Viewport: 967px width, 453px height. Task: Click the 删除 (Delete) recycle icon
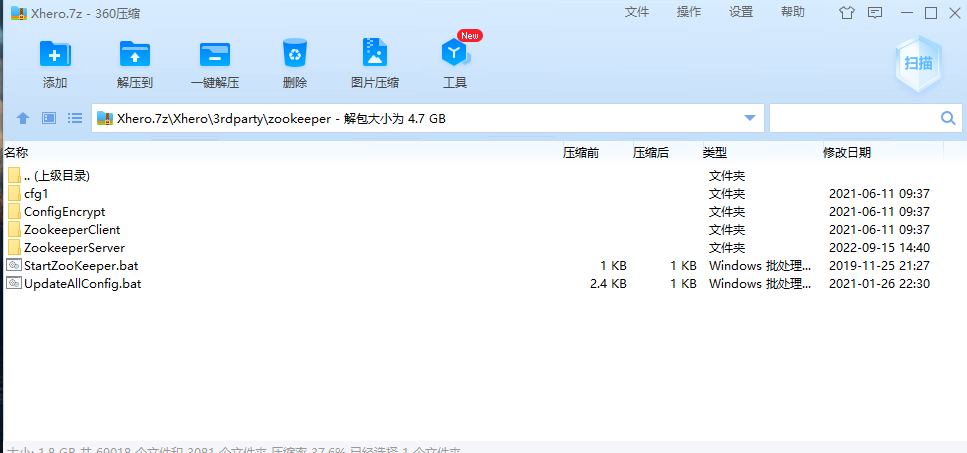coord(295,54)
